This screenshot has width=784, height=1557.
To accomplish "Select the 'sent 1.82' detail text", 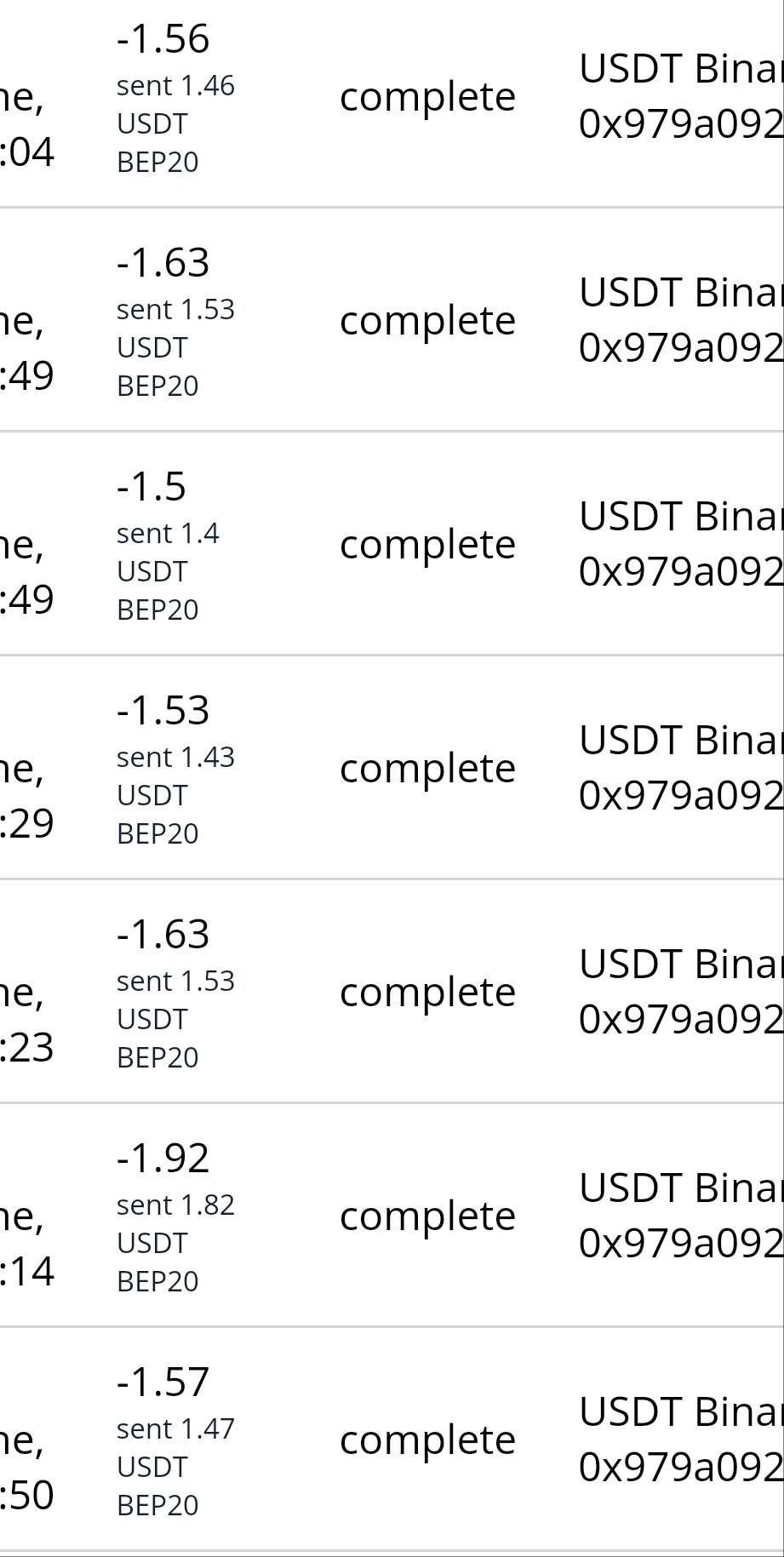I will click(175, 1205).
